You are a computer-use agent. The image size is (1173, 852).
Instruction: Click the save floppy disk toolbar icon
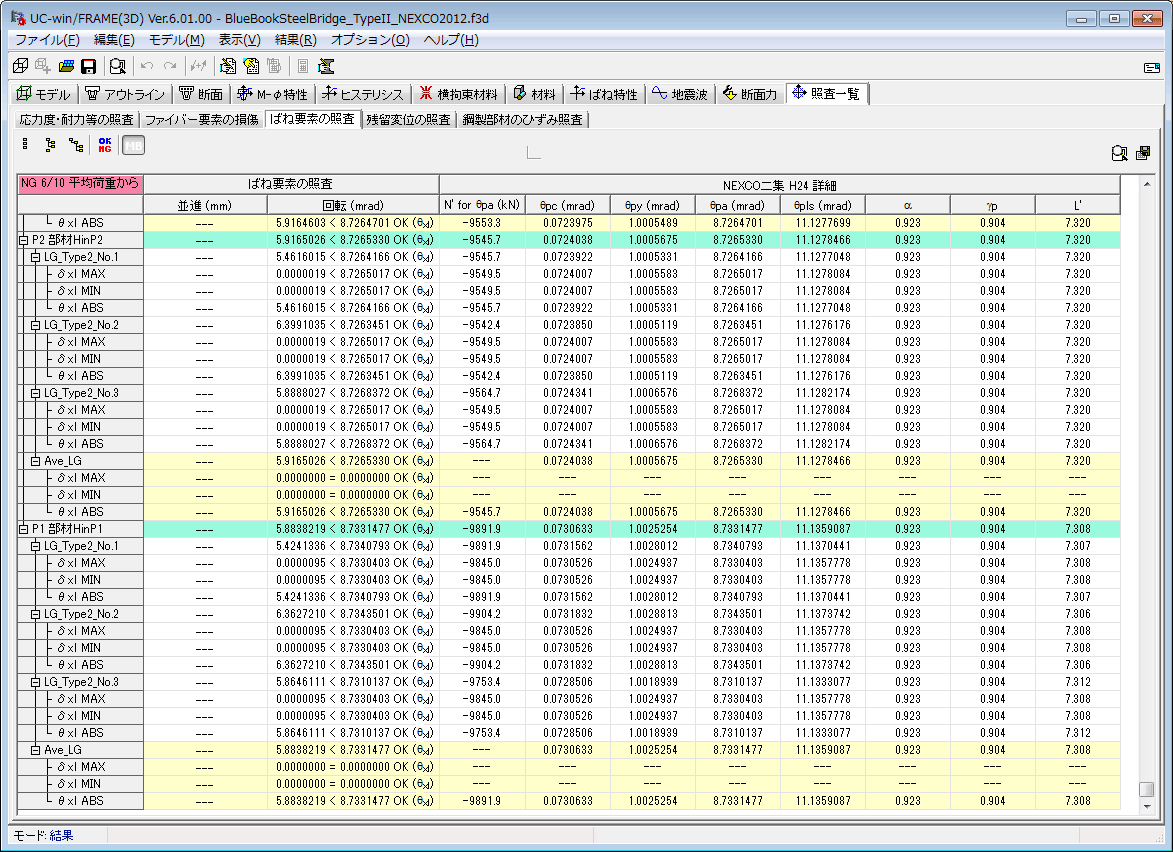(88, 66)
